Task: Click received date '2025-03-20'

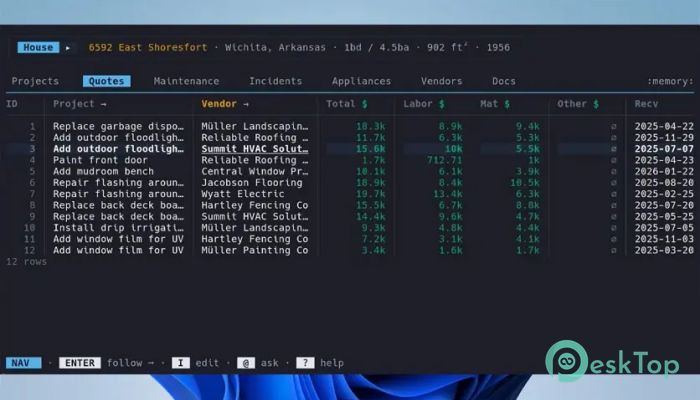Action: coord(664,250)
